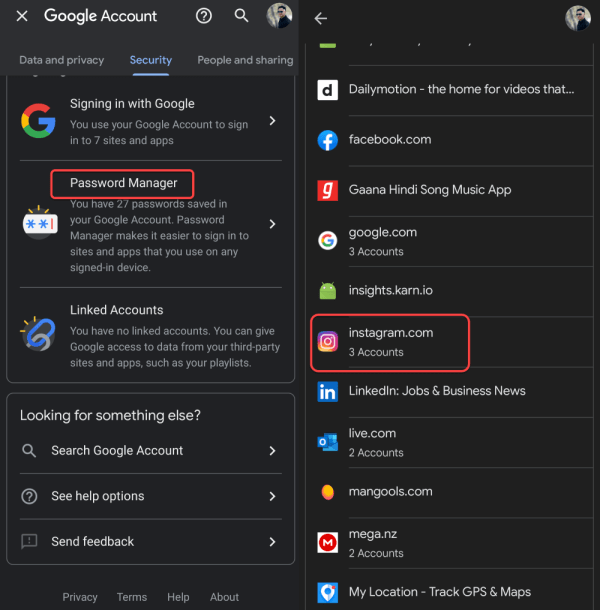The image size is (600, 610).
Task: Open My Location - Track GPS & Maps entry
Action: (x=451, y=590)
